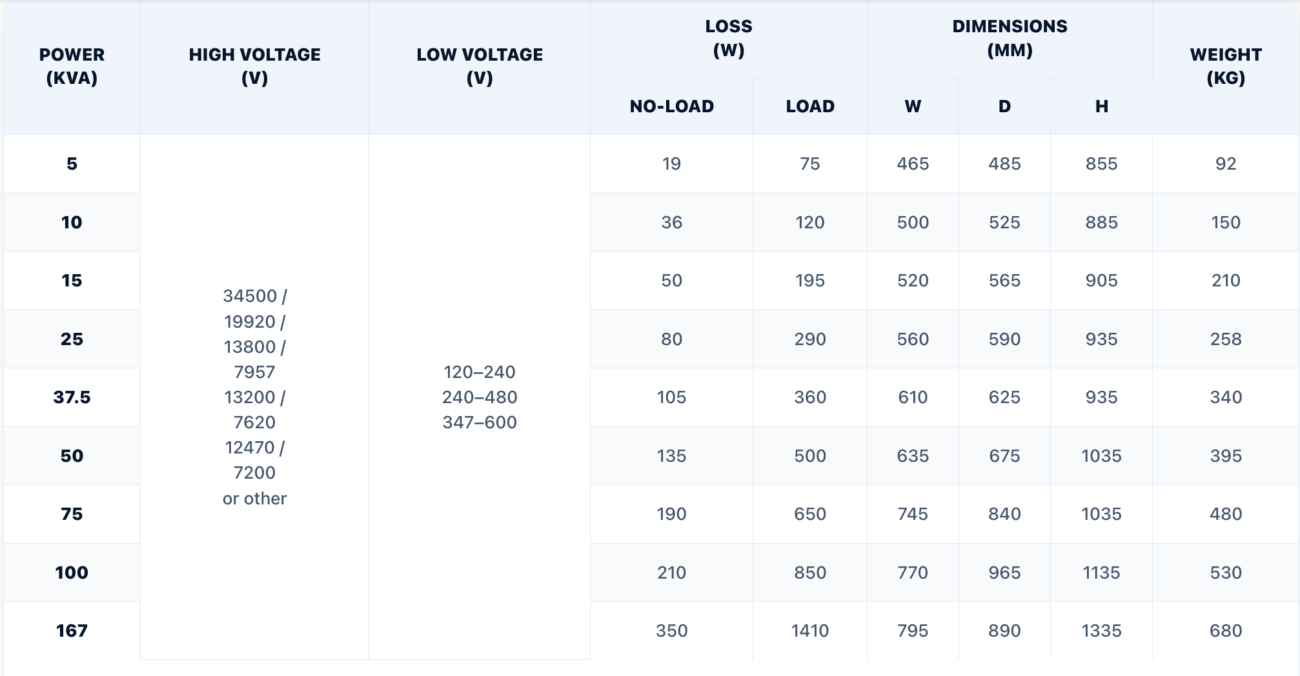Click the 34500 / high voltage entry

coord(255,296)
